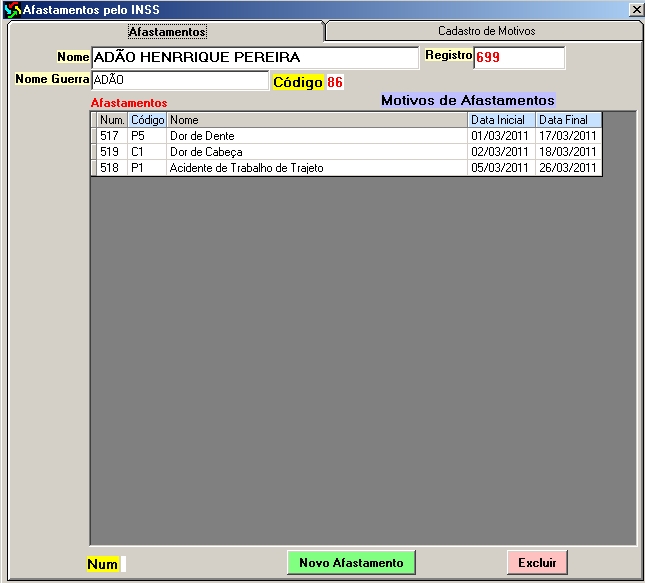The height and width of the screenshot is (583, 645).
Task: Click the end date 18/03/2011
Action: tap(568, 152)
